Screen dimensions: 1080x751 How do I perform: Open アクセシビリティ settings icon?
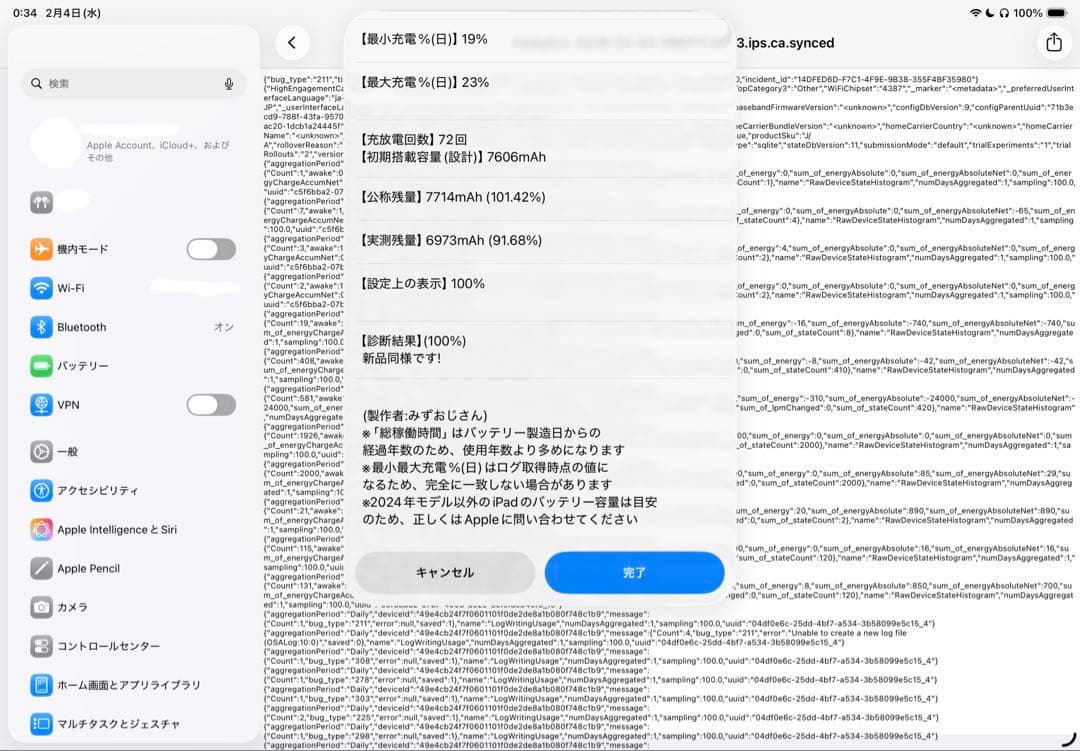coord(43,490)
